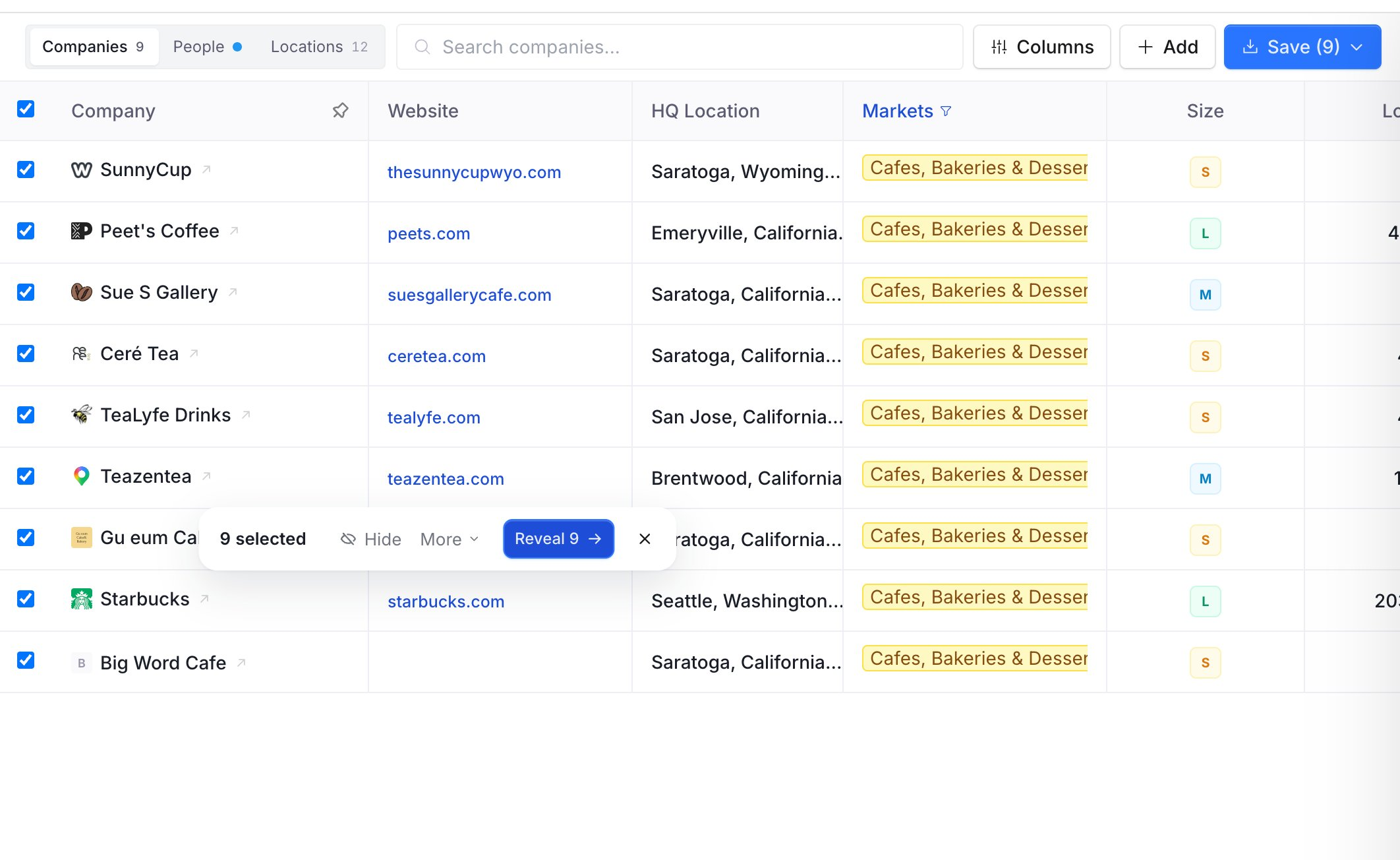Uncheck the Teazentea row checkbox
The image size is (1400, 860).
(x=26, y=476)
